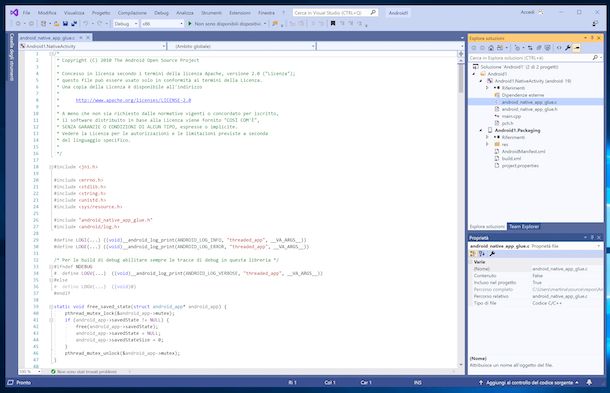The width and height of the screenshot is (610, 393).
Task: Click the Visual Studio logo icon
Action: click(x=14, y=12)
